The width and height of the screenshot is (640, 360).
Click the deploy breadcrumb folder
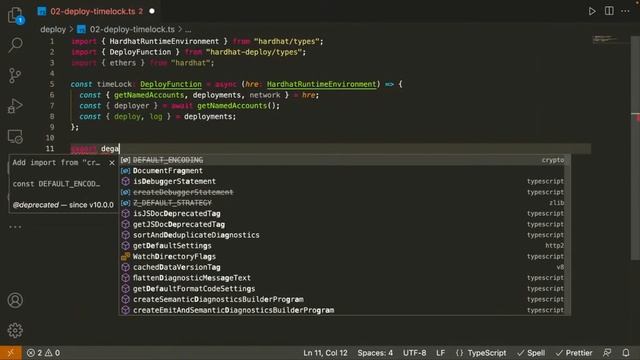[53, 29]
